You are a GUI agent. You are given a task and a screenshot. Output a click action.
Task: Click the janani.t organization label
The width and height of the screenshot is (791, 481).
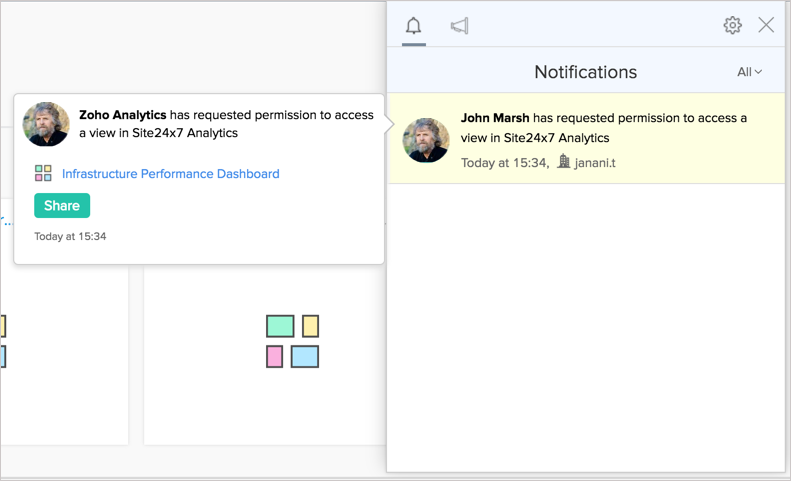[595, 163]
